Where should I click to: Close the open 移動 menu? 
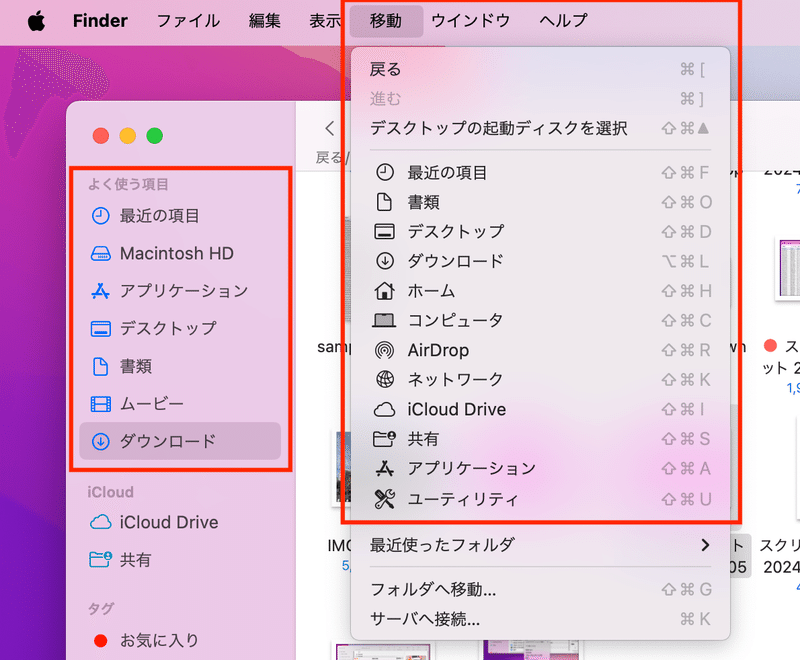(386, 21)
